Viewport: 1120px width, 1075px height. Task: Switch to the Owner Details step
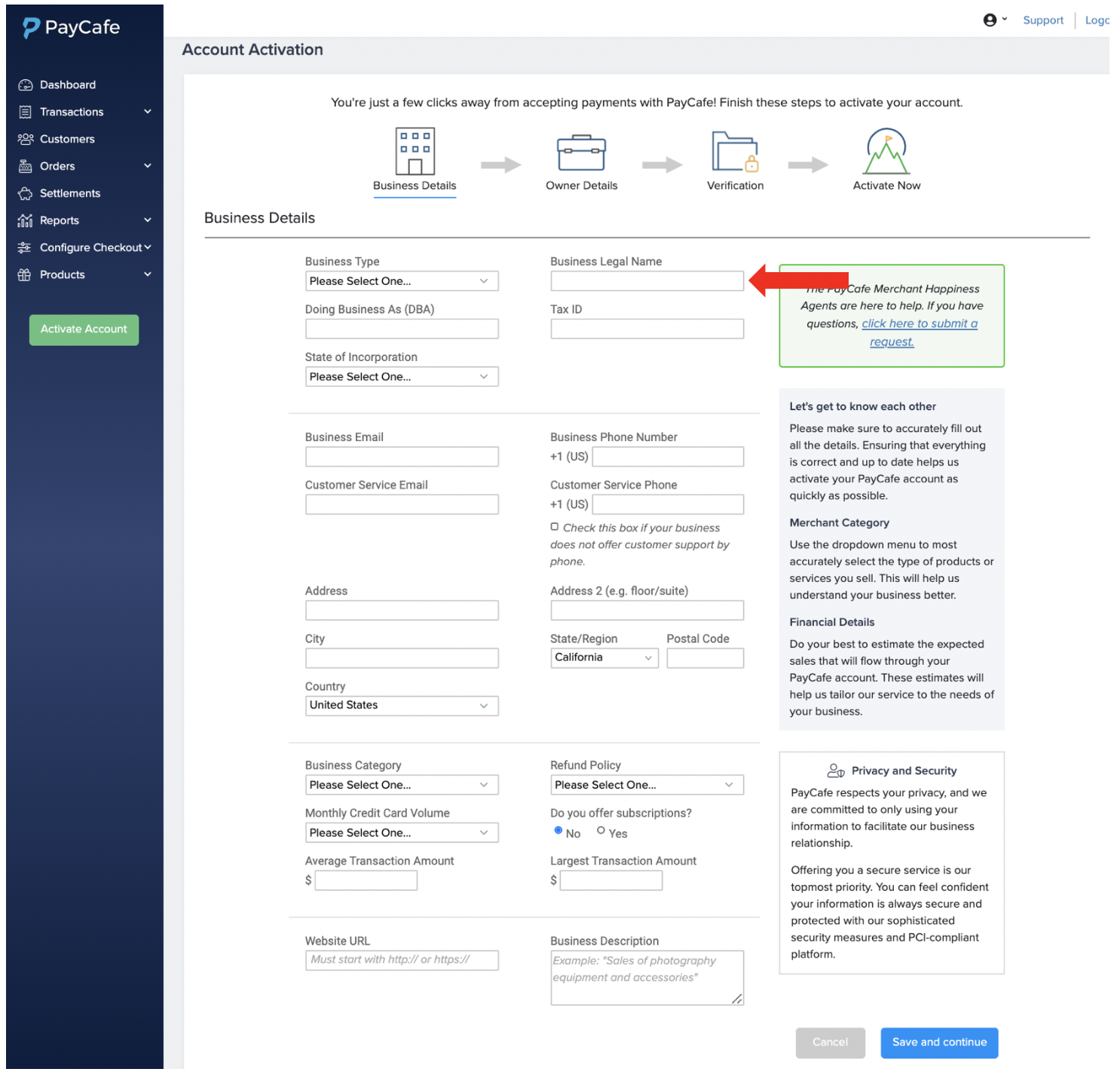point(581,186)
